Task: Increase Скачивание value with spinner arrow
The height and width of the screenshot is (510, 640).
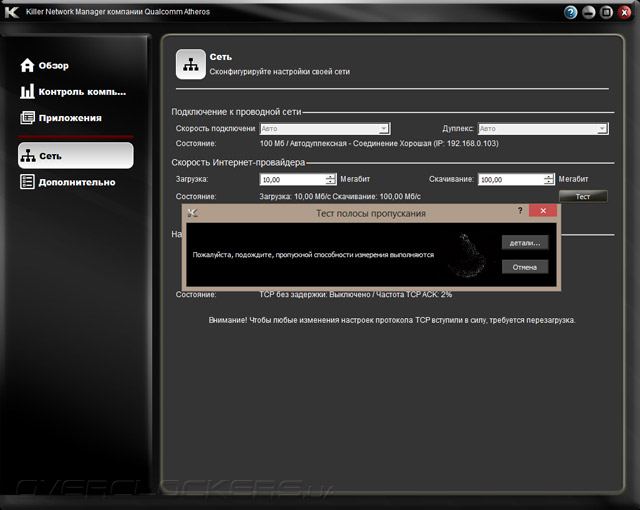Action: click(549, 176)
